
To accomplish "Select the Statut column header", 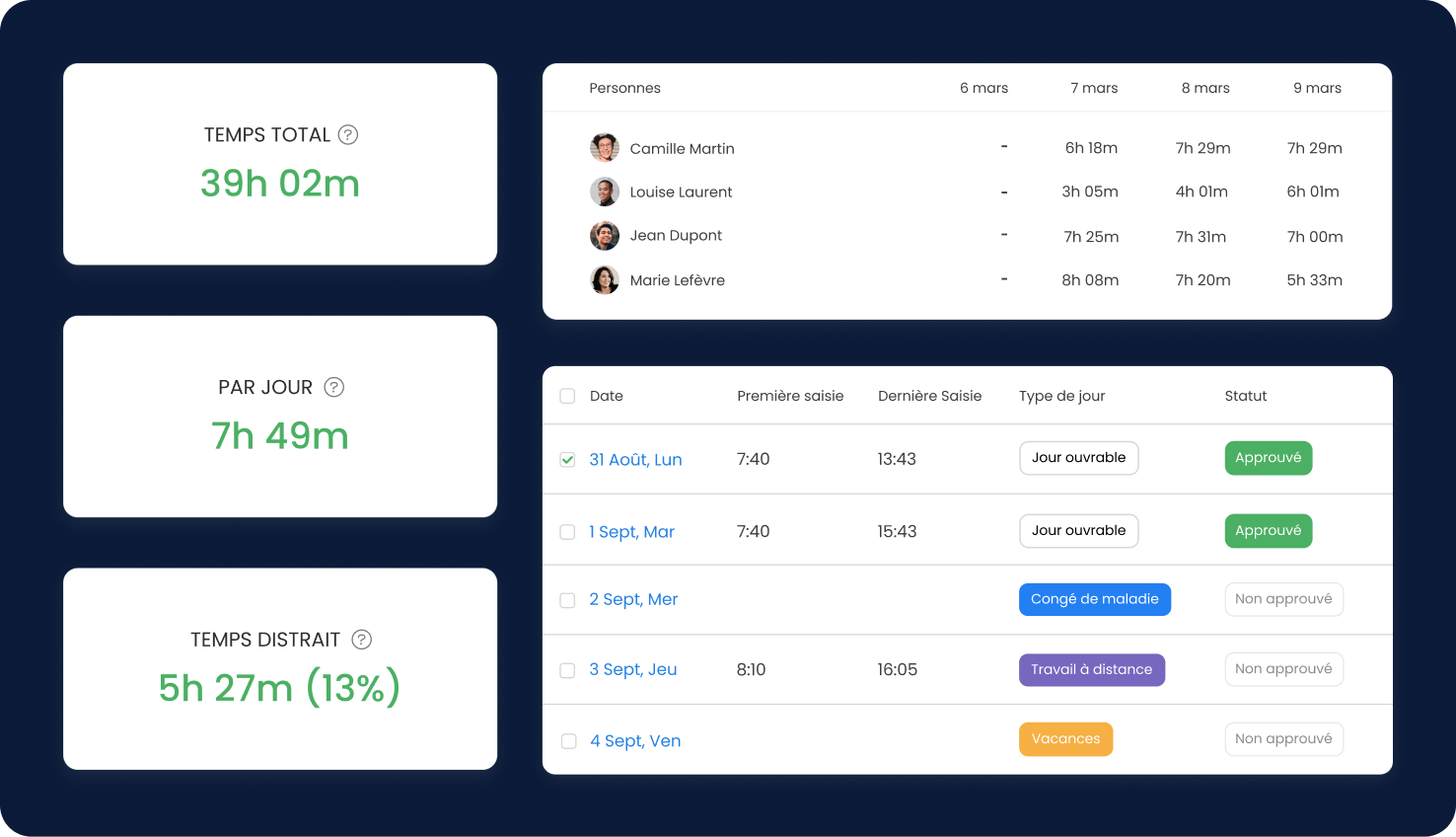I will click(1245, 396).
